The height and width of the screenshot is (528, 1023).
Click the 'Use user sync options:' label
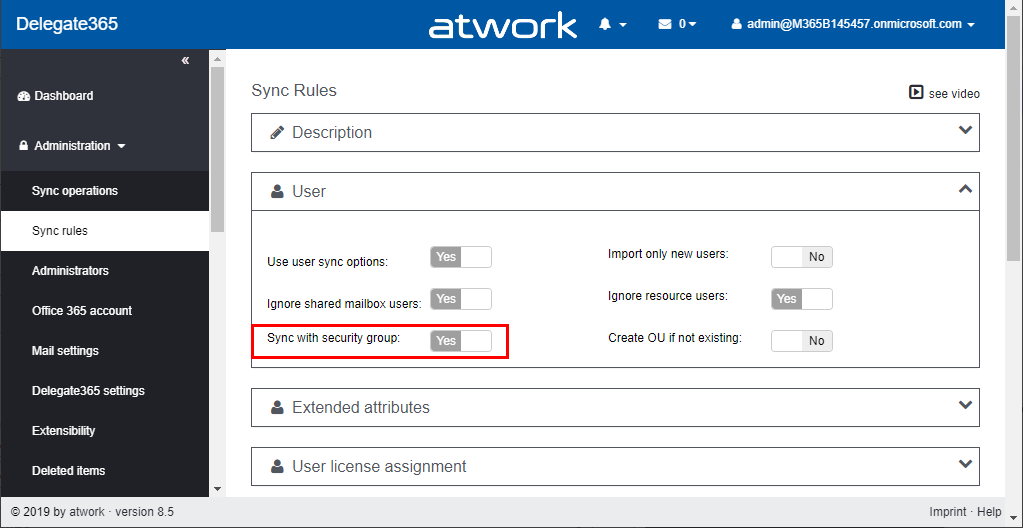[328, 262]
